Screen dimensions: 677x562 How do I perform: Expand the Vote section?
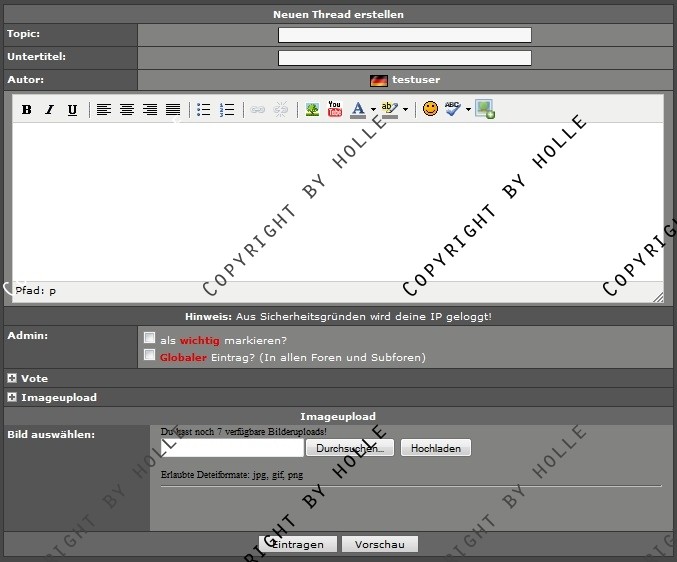[12, 379]
